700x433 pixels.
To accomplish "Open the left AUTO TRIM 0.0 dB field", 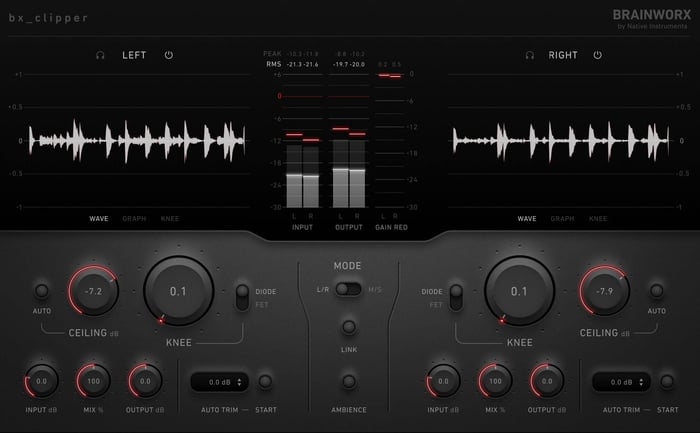I will click(220, 382).
